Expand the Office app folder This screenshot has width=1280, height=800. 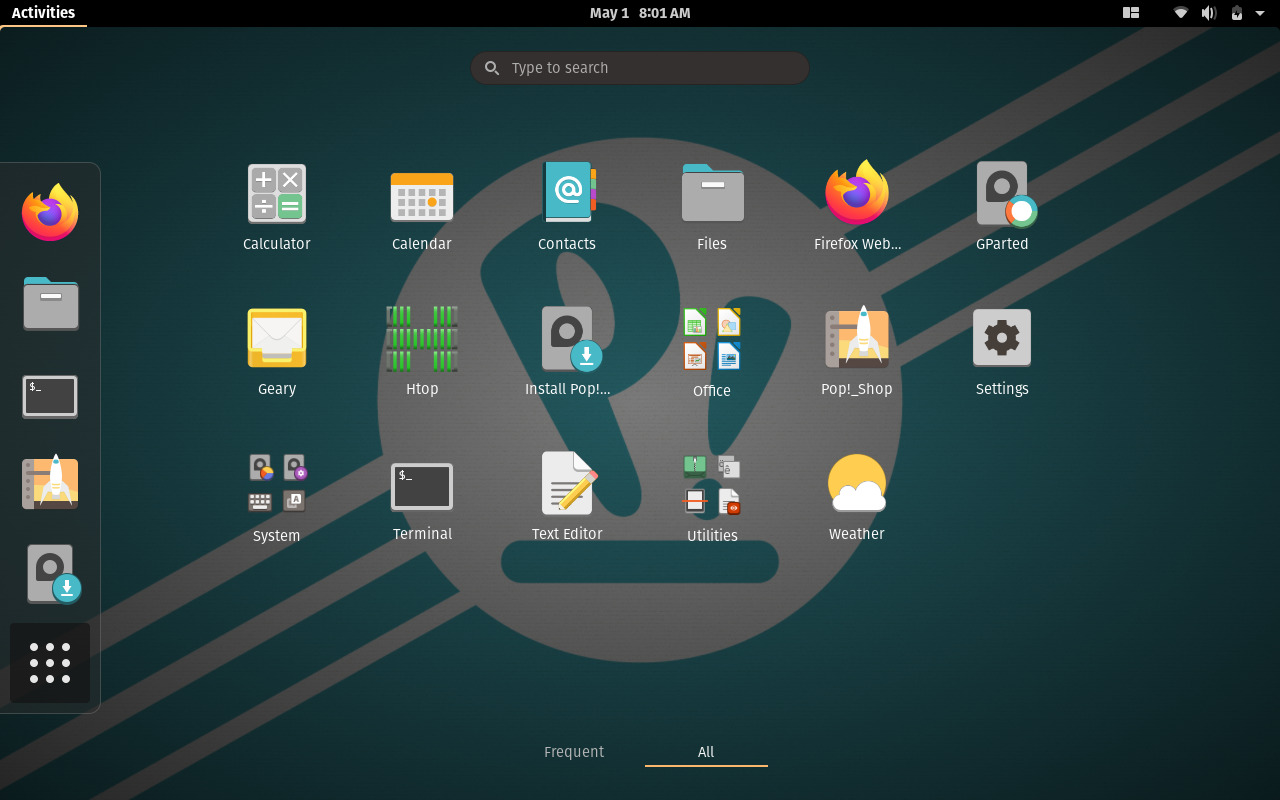coord(711,338)
